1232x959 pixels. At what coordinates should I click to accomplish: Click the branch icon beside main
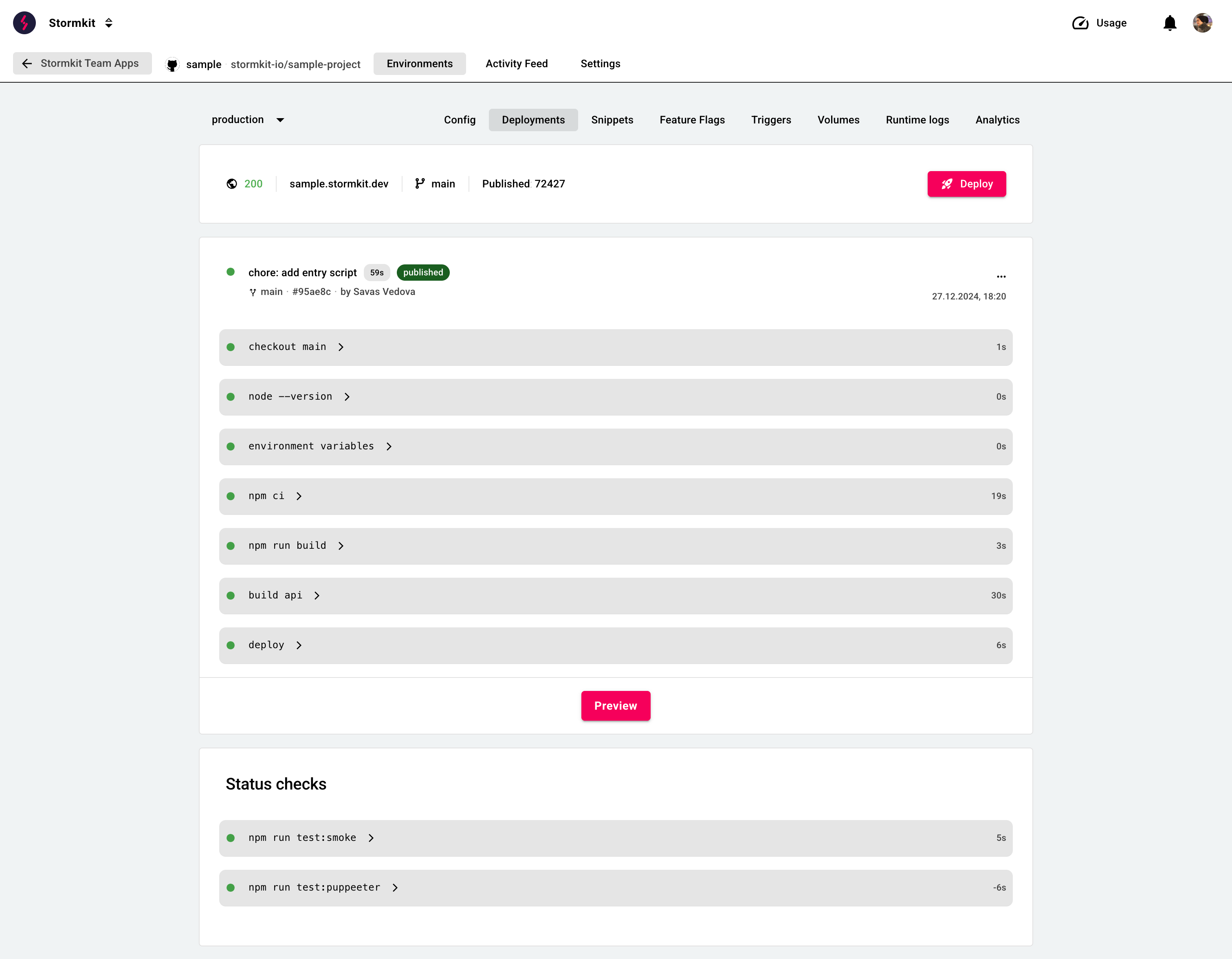pos(420,183)
